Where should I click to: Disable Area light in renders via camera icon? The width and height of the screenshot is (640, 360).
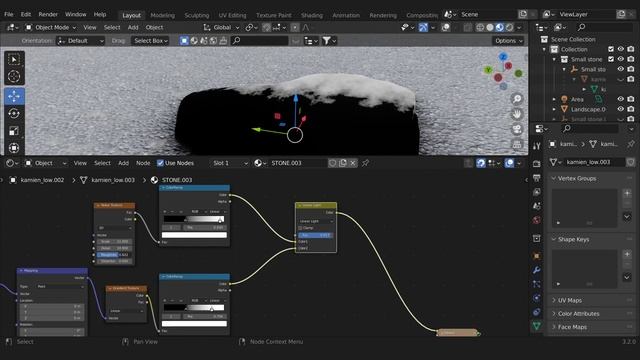[x=631, y=99]
